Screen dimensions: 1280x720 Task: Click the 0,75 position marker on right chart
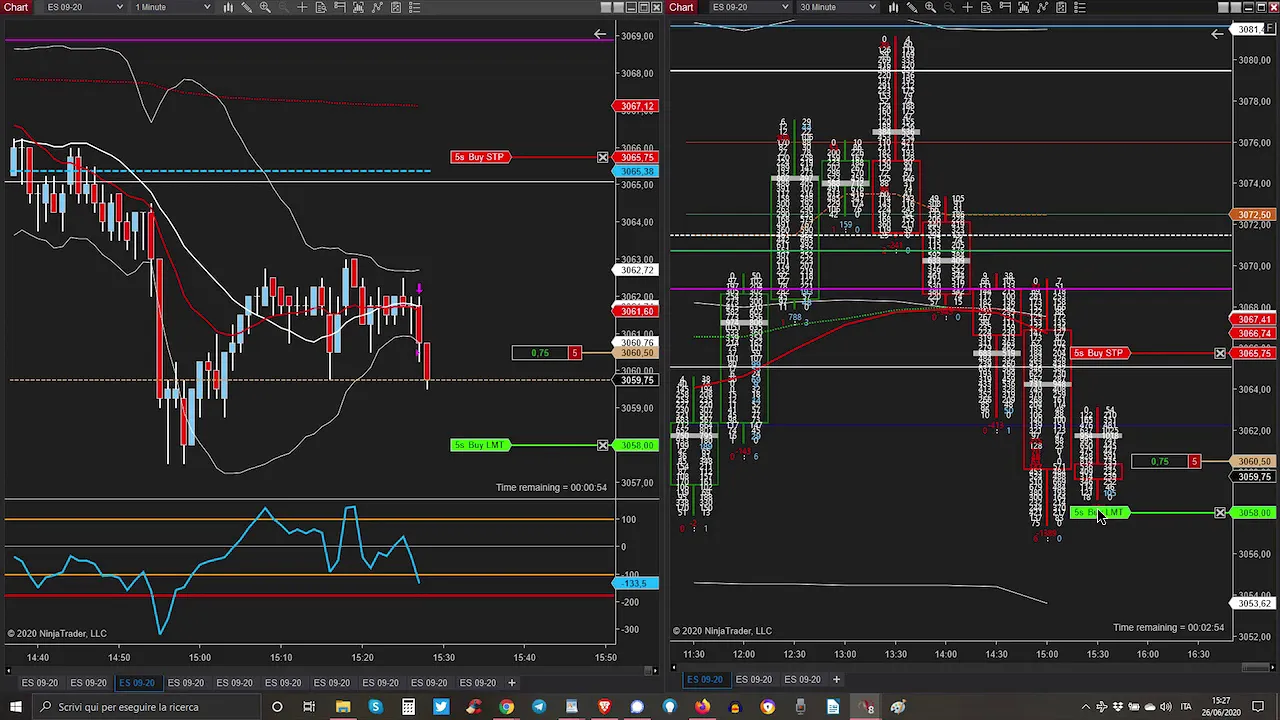coord(1165,461)
